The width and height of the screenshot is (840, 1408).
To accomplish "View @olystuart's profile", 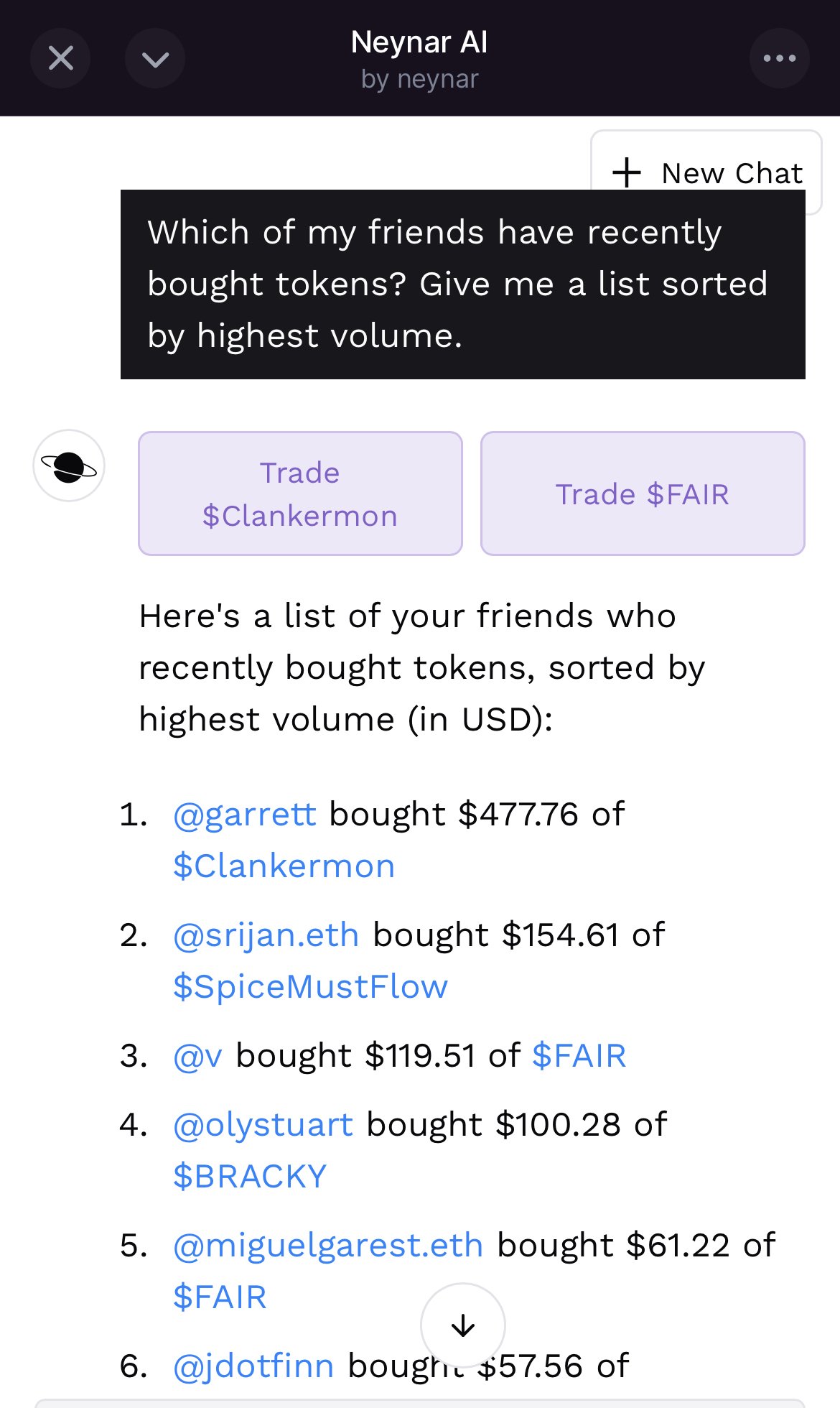I will point(263,1125).
